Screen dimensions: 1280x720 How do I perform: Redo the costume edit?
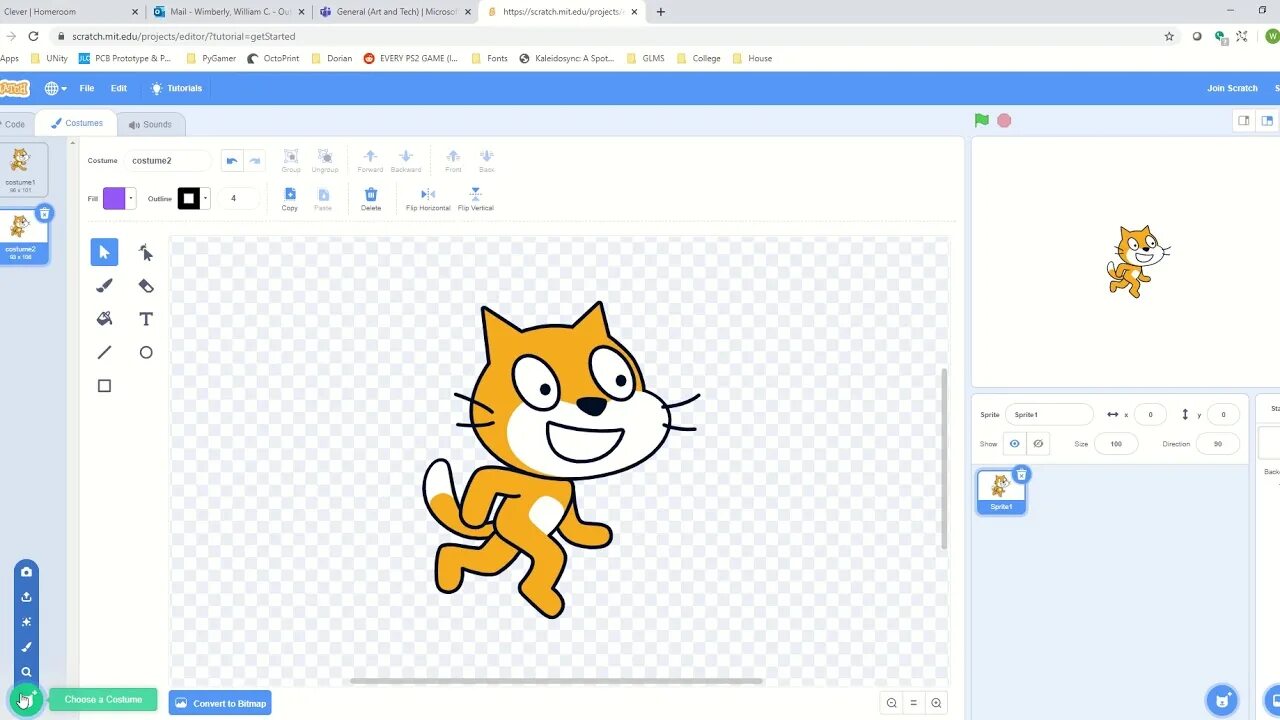pyautogui.click(x=255, y=160)
